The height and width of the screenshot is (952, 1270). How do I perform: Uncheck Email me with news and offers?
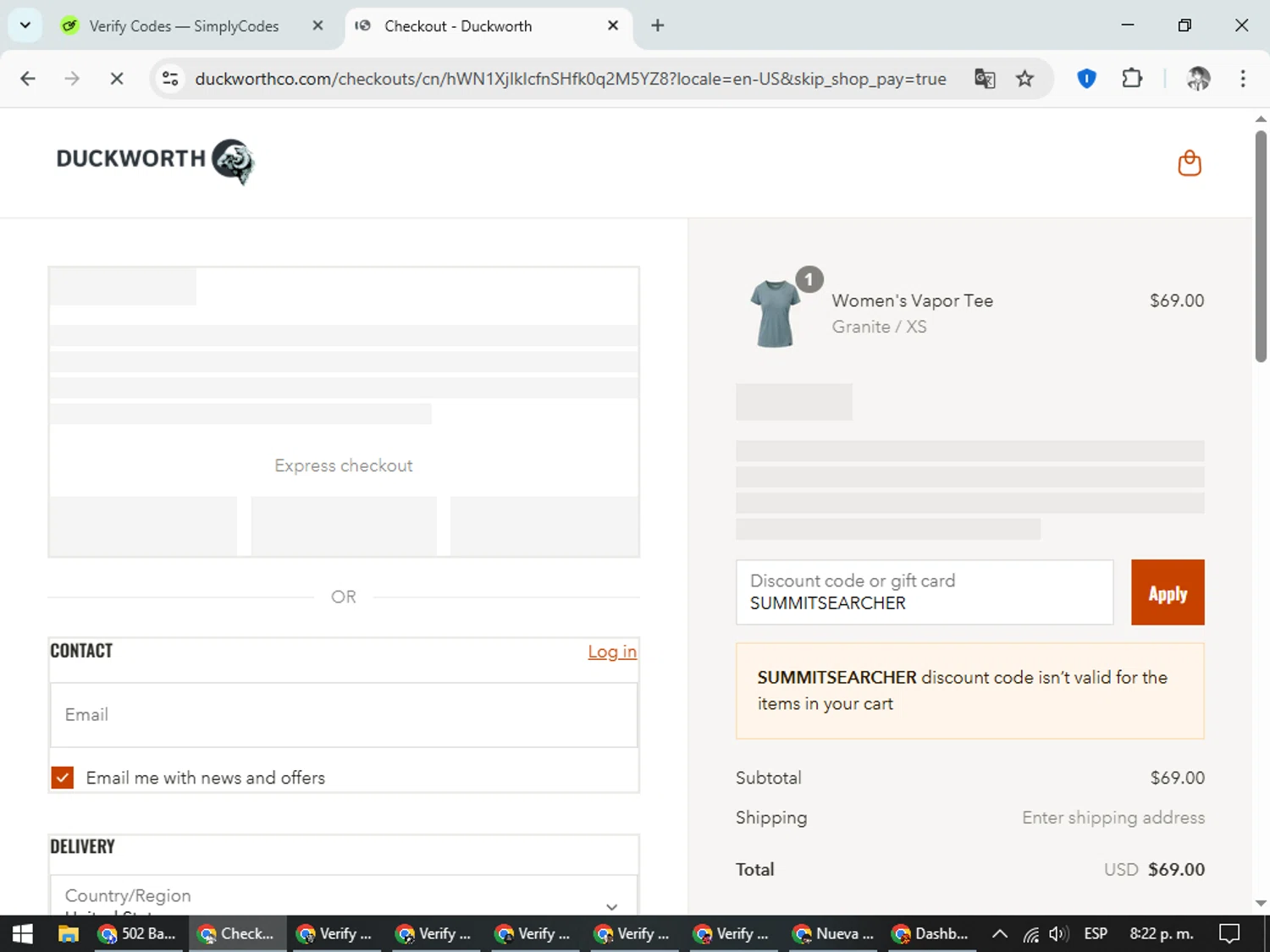63,778
